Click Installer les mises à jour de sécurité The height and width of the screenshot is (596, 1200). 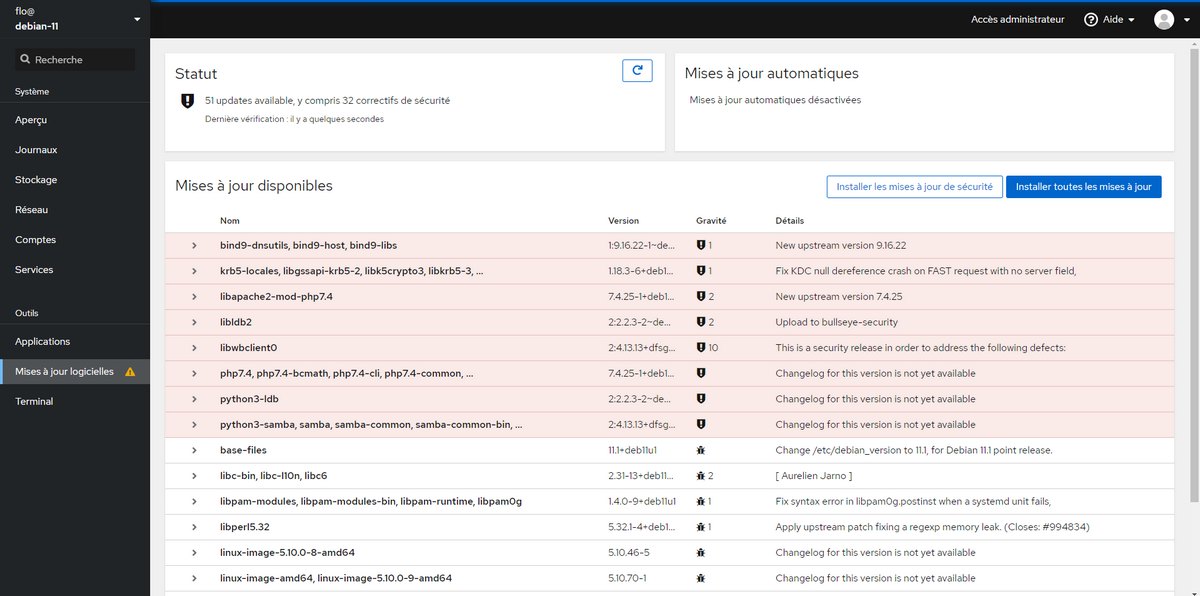pyautogui.click(x=914, y=187)
